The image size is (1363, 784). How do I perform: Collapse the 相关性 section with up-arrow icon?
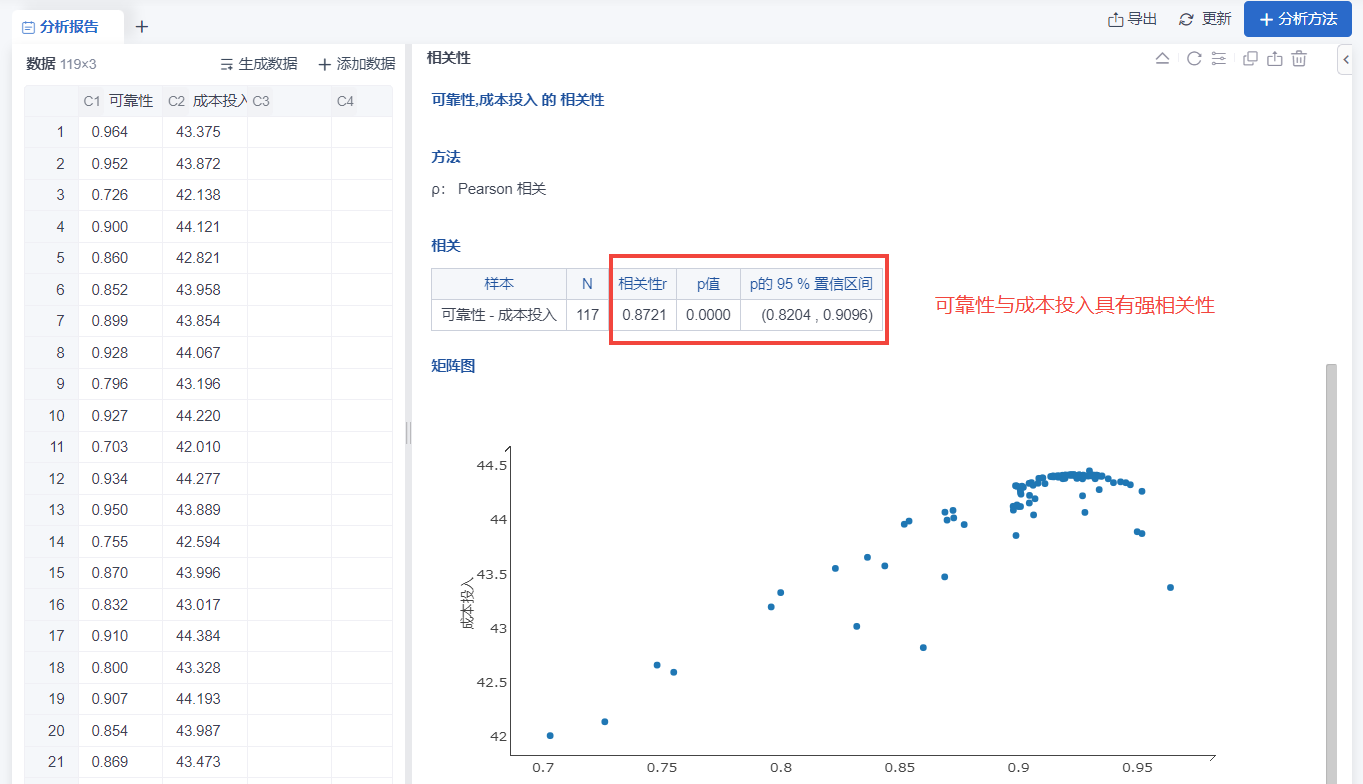tap(1162, 59)
